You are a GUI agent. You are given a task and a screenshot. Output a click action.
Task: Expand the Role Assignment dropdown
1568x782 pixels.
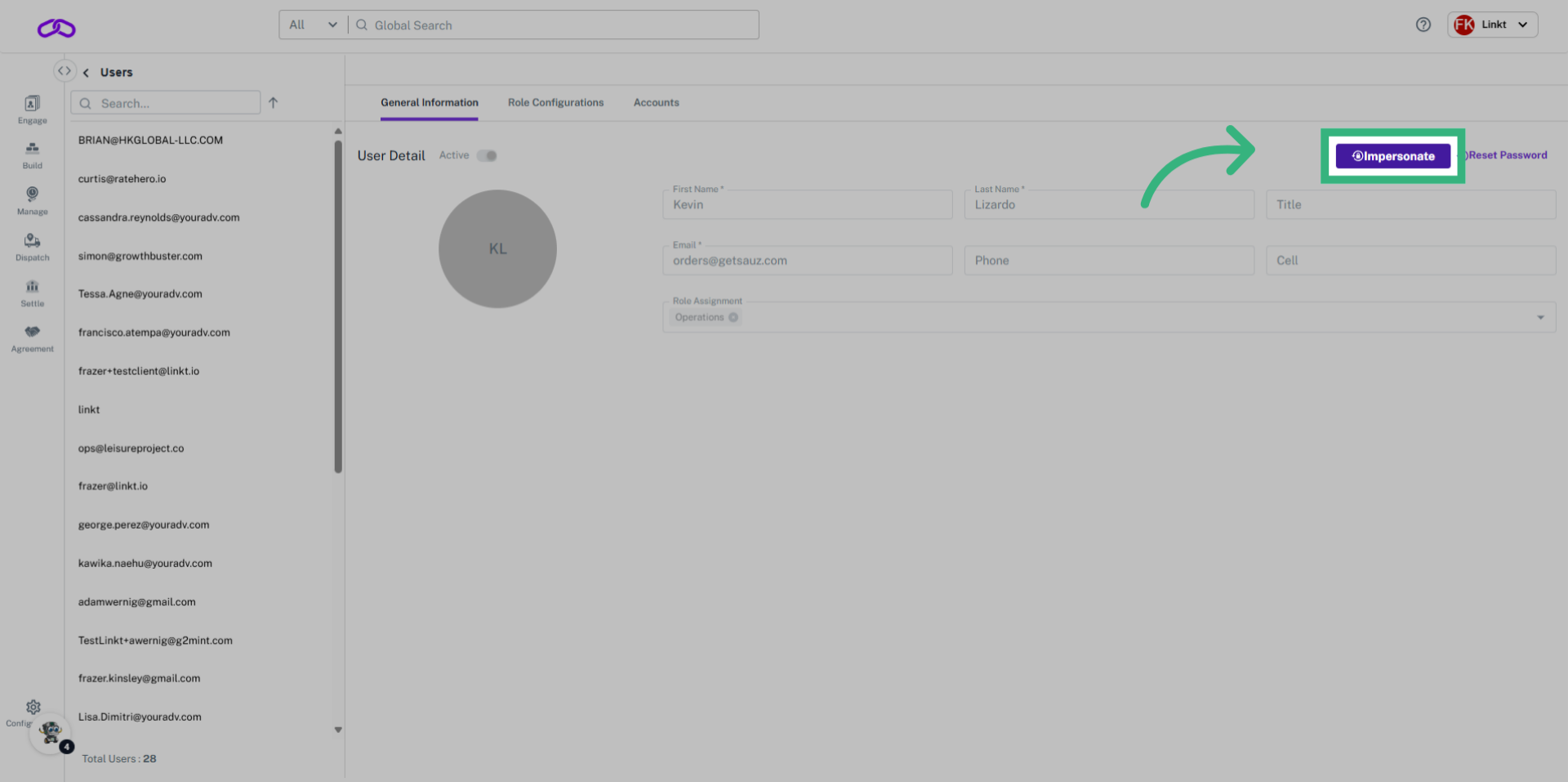click(1540, 318)
